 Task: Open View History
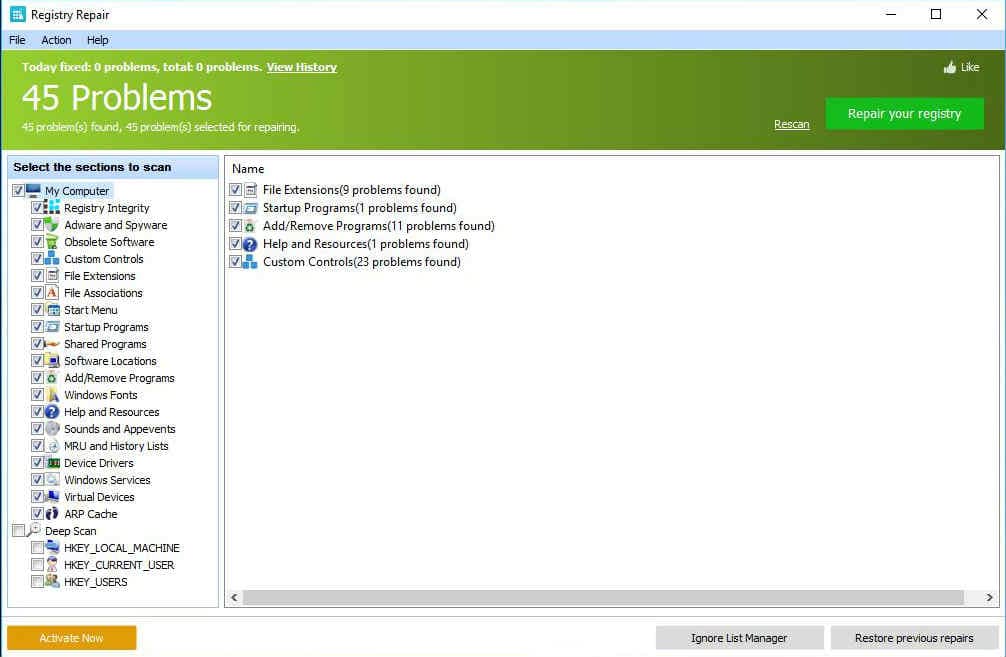[301, 67]
